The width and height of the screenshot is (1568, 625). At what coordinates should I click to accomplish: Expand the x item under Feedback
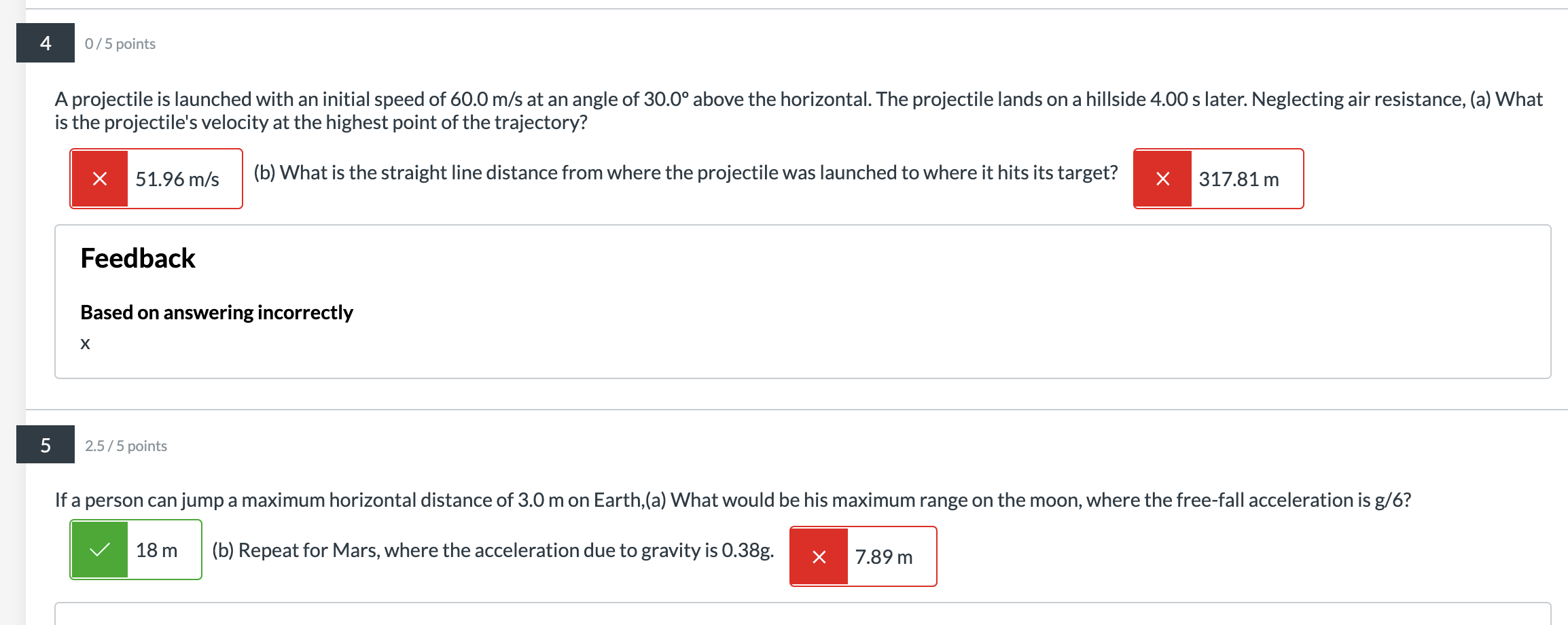[84, 344]
